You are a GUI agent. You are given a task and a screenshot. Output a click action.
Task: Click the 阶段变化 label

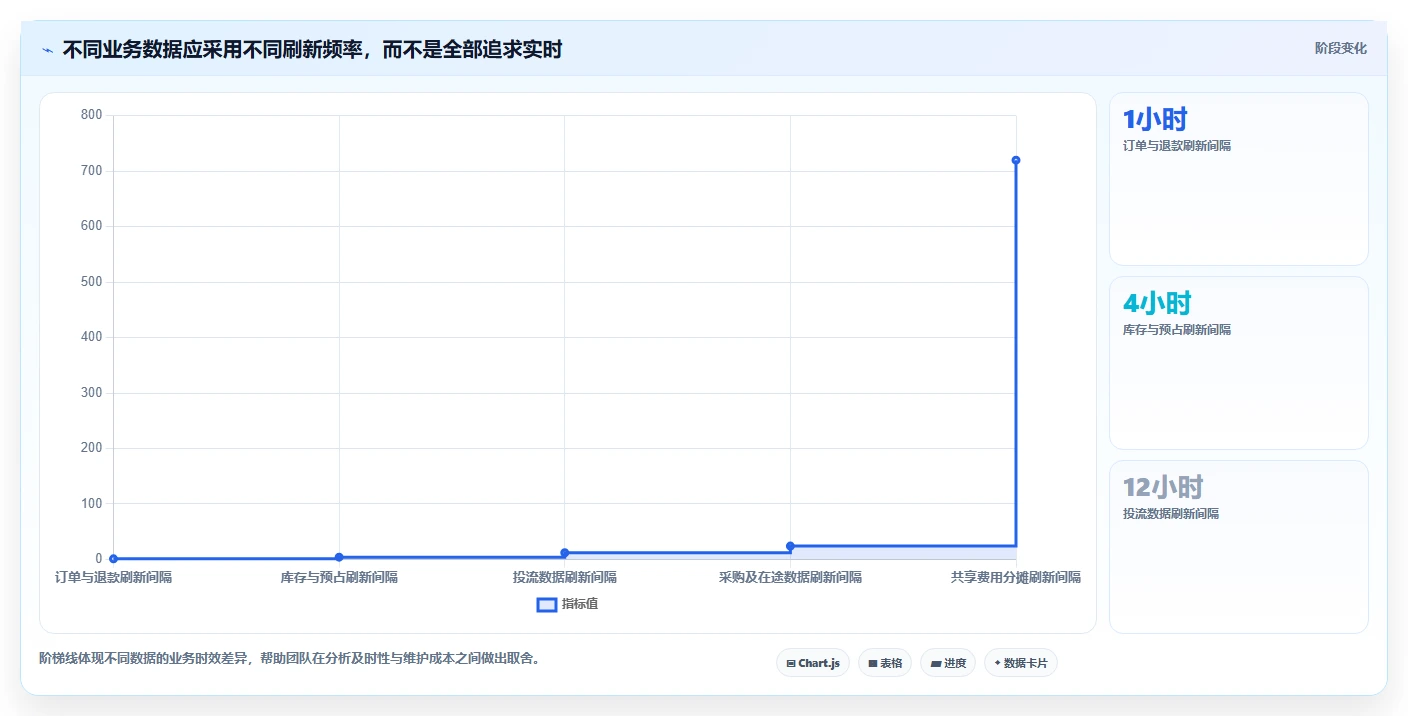tap(1341, 48)
